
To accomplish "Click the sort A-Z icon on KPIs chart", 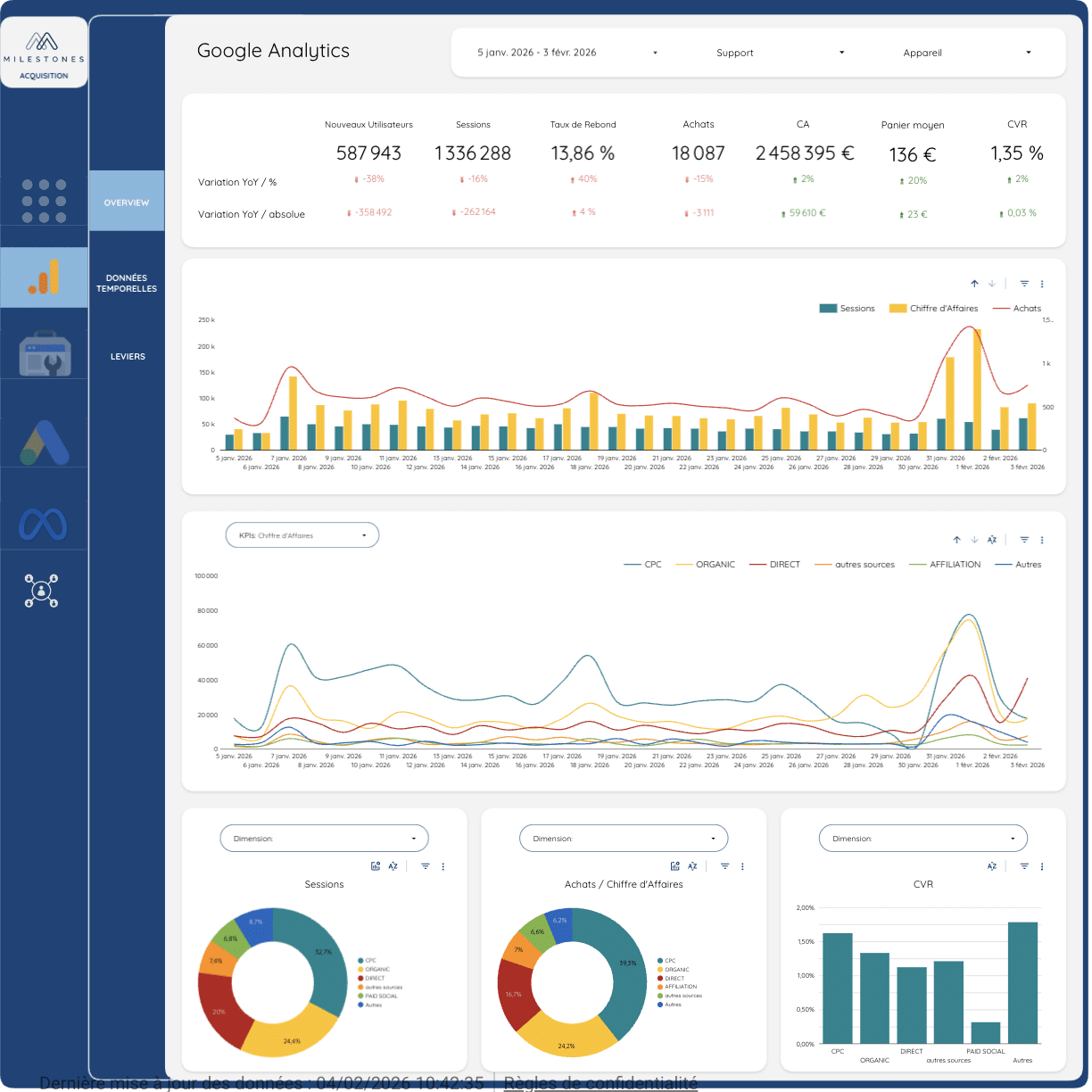I will coord(991,540).
